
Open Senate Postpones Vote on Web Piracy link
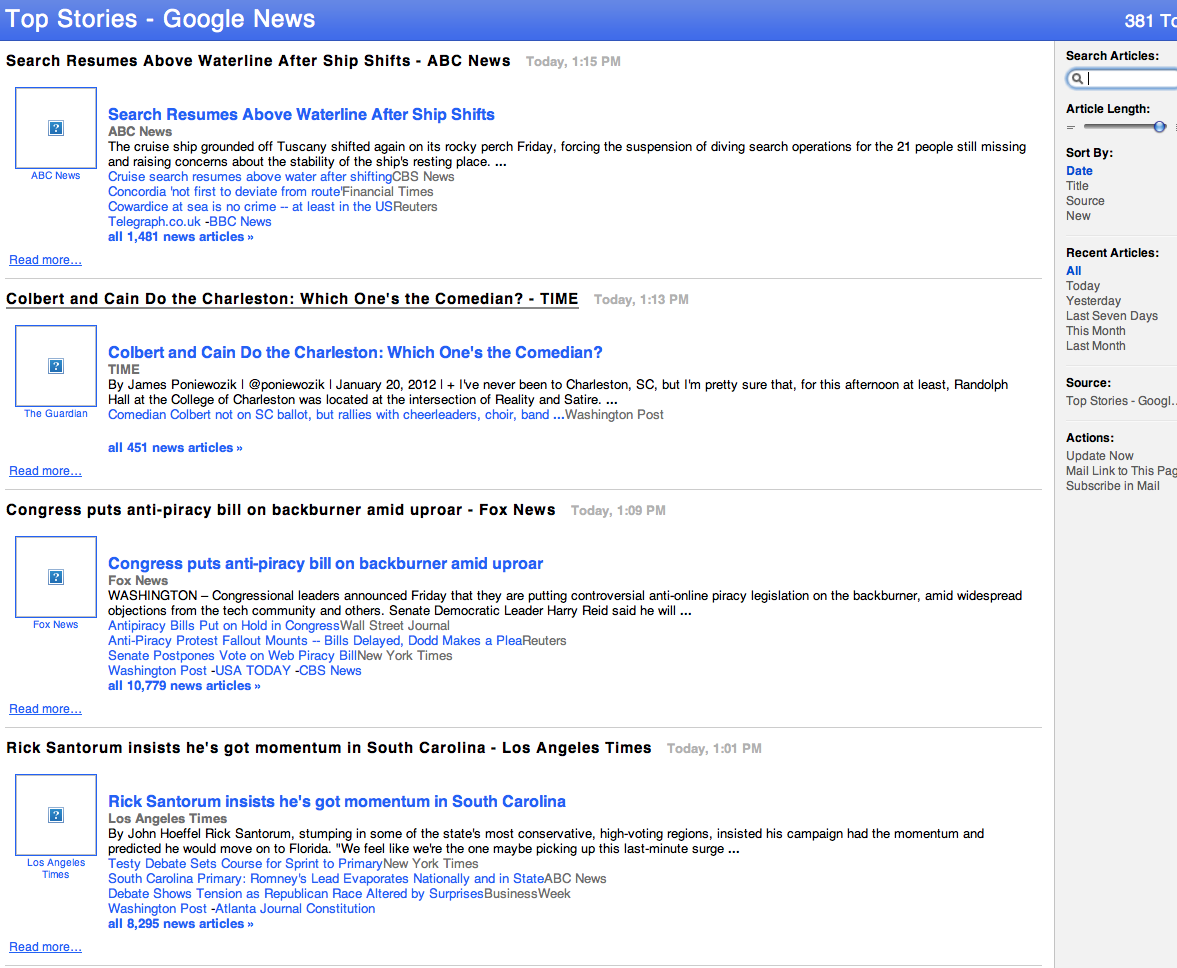point(232,656)
